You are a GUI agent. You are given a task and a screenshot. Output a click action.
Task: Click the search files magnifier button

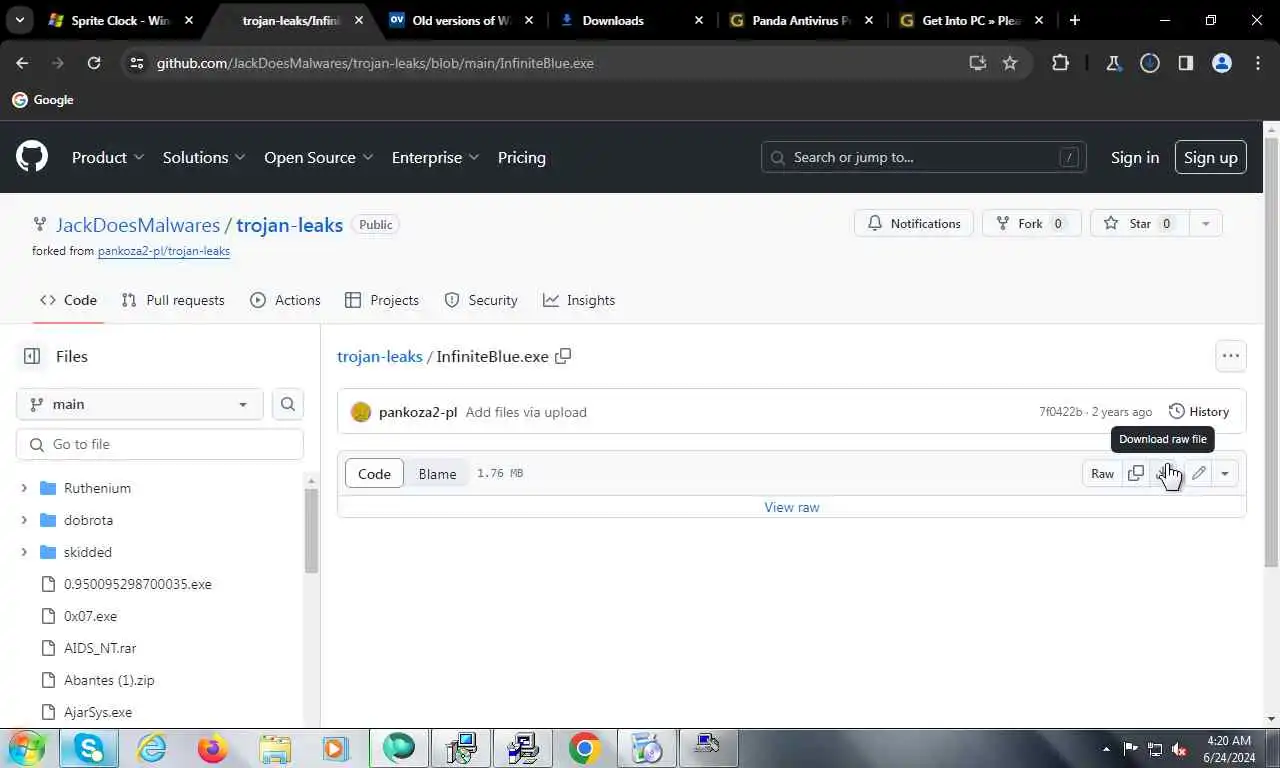click(x=288, y=404)
